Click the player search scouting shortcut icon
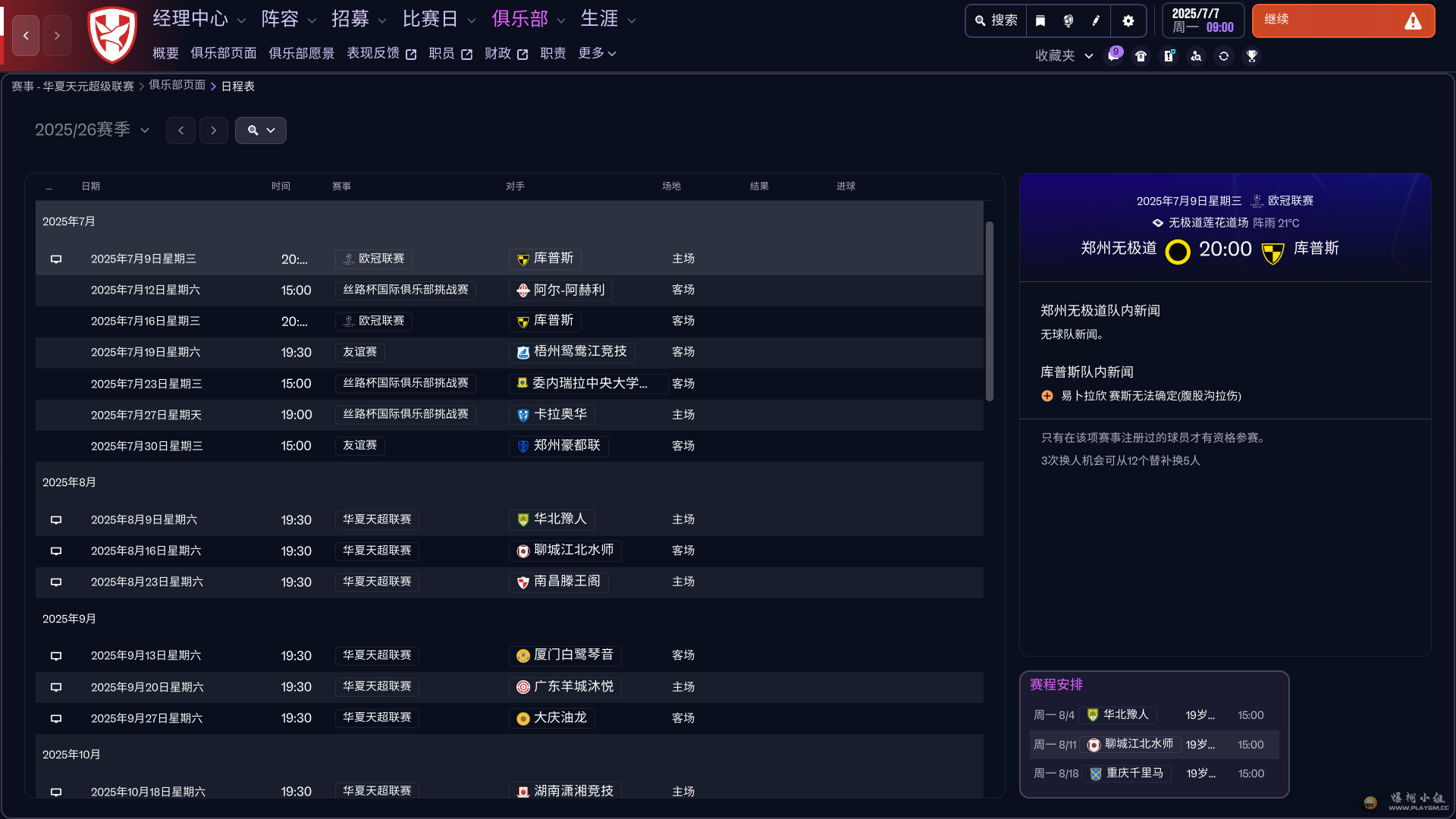 pyautogui.click(x=1196, y=56)
